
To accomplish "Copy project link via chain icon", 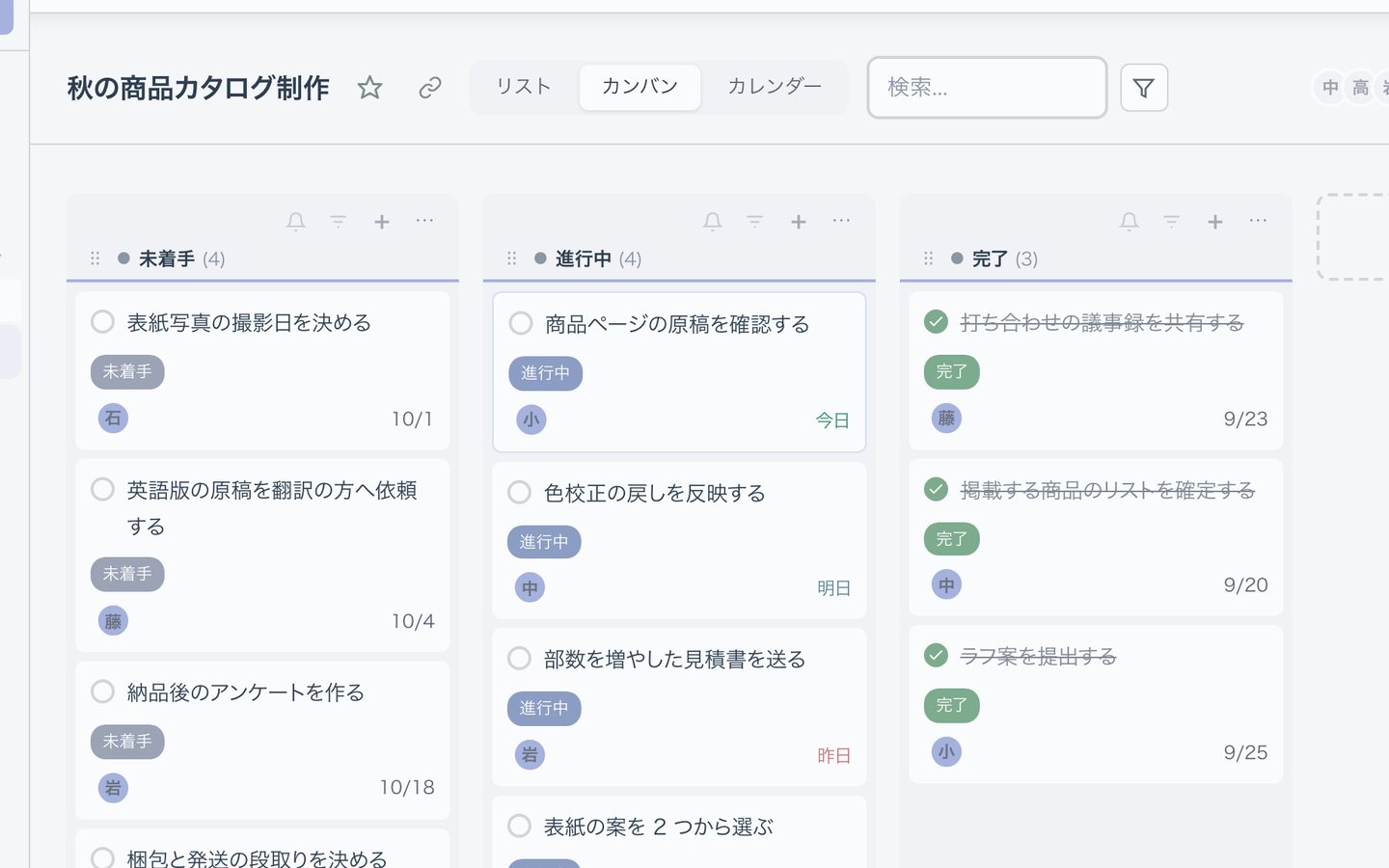I will coord(430,88).
